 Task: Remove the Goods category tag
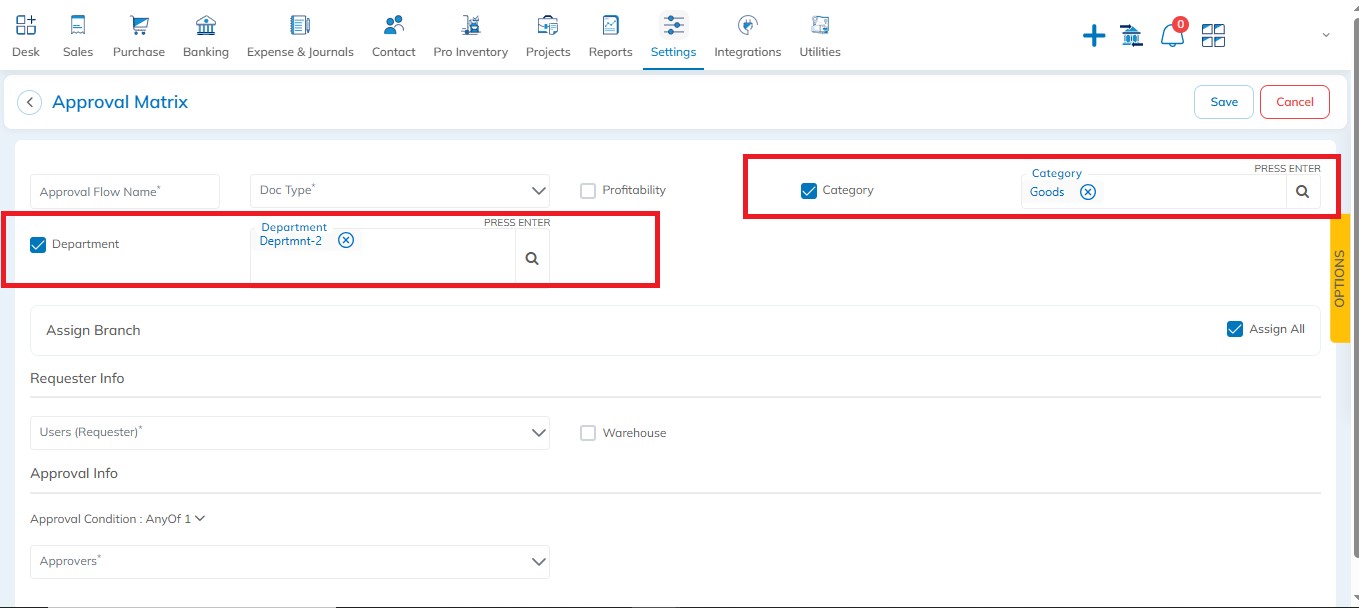1088,192
